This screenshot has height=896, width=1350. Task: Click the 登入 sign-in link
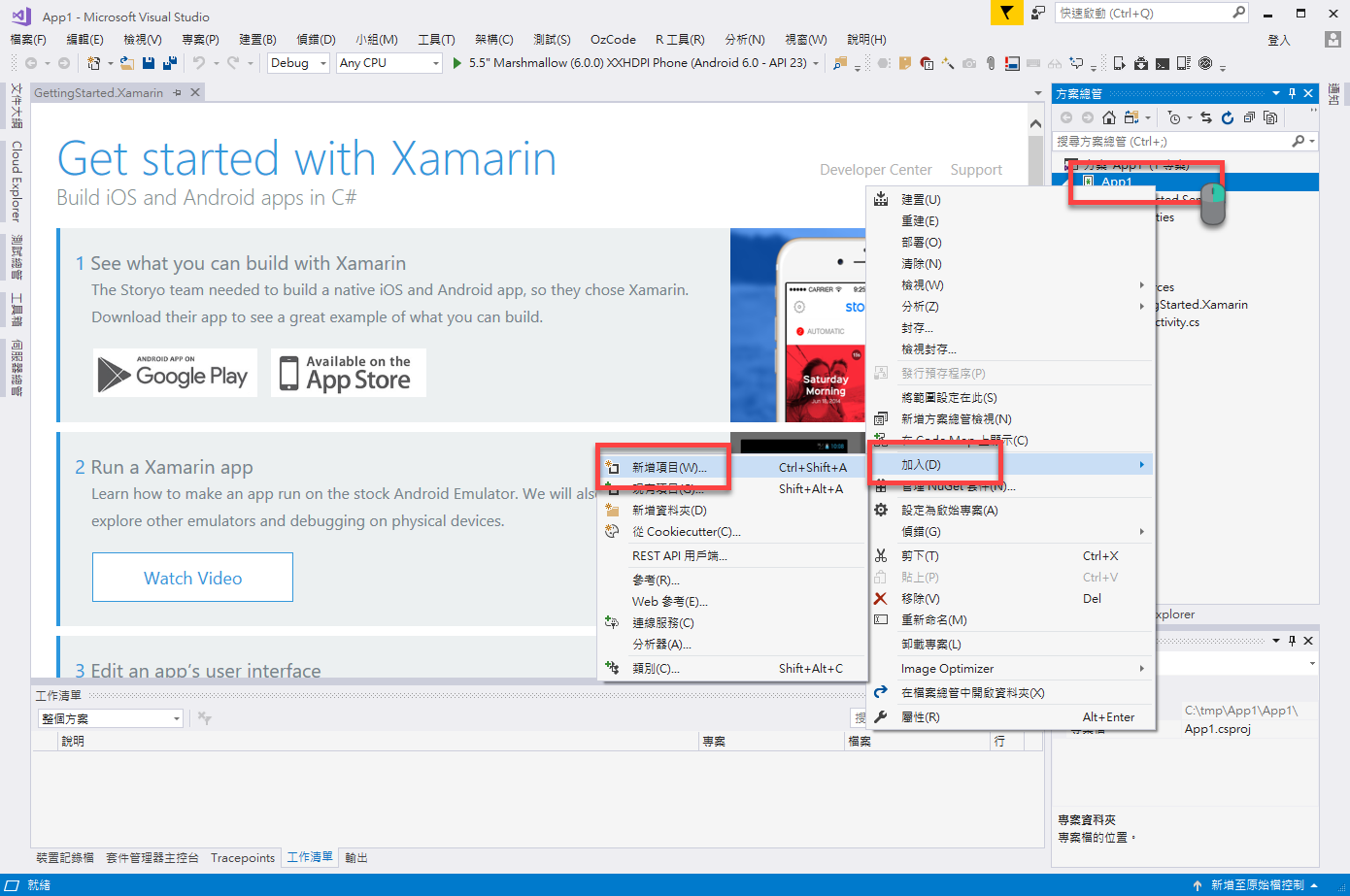[x=1279, y=40]
